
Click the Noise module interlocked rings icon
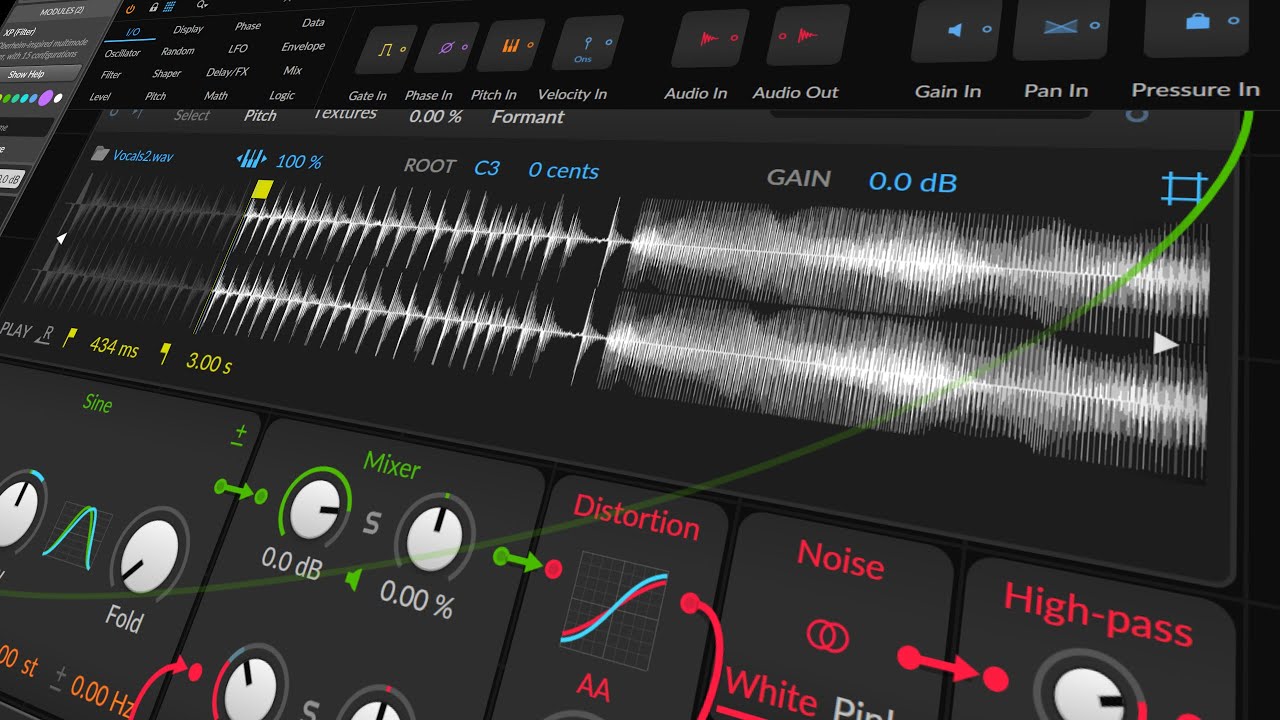click(828, 636)
